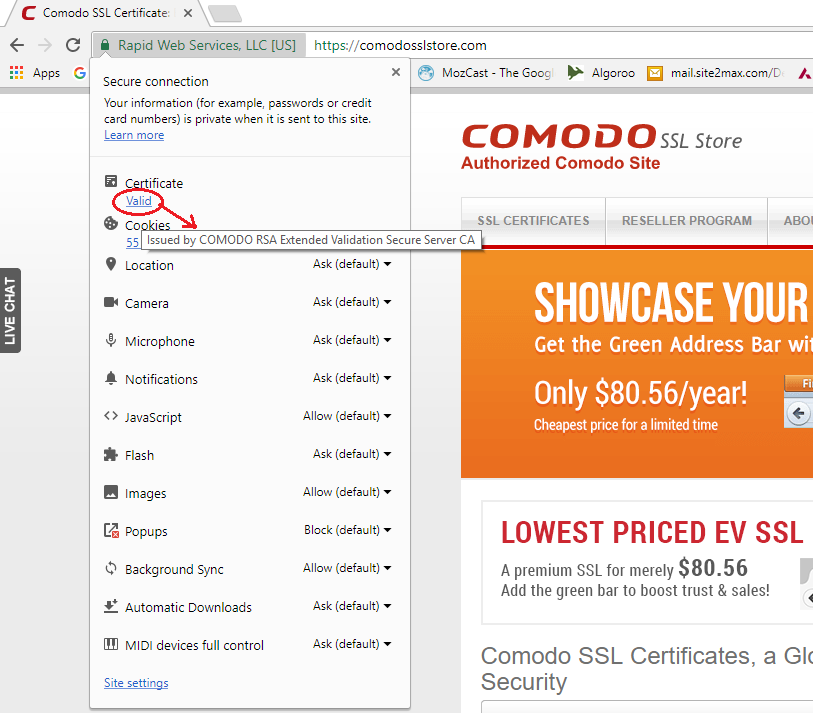Click the browser Back arrow button
The height and width of the screenshot is (713, 813).
tap(17, 45)
